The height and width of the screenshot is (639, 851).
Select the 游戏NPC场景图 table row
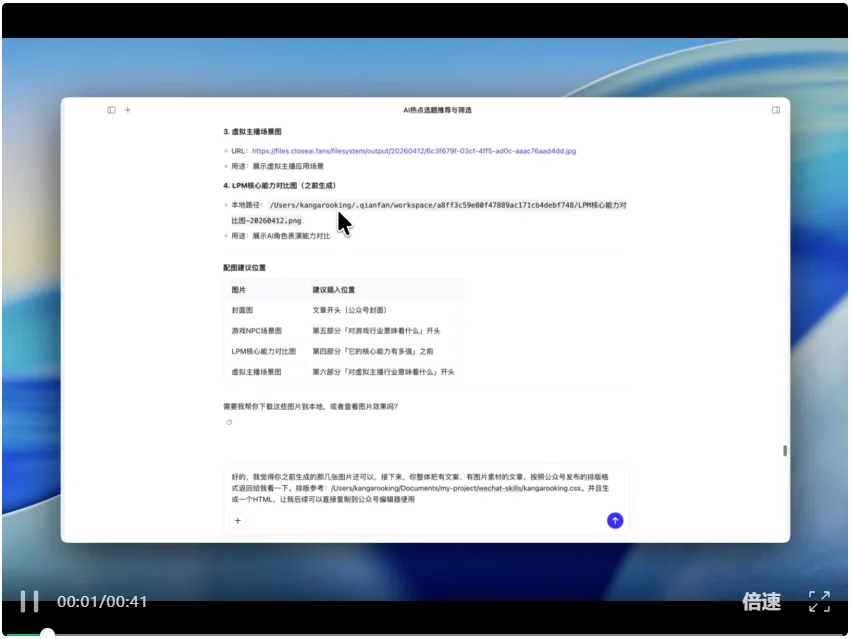[342, 330]
